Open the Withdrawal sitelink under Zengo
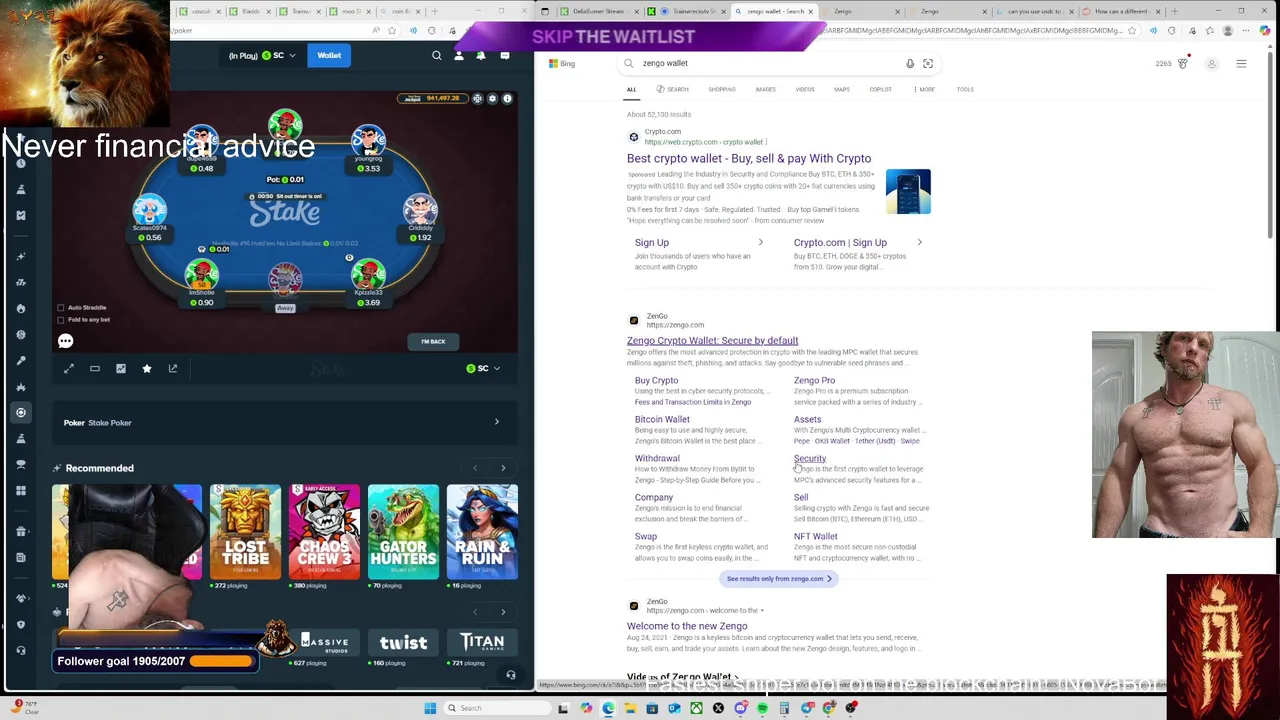The image size is (1280, 720). (657, 459)
